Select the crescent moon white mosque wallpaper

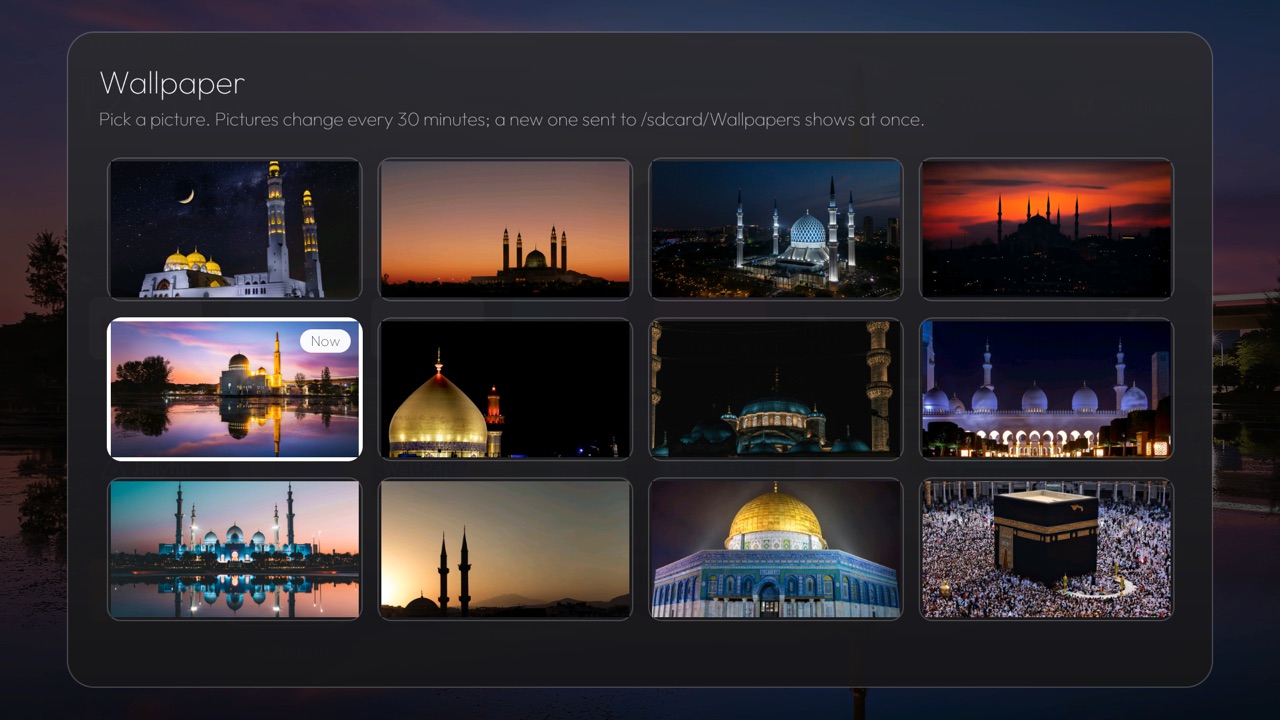click(234, 229)
